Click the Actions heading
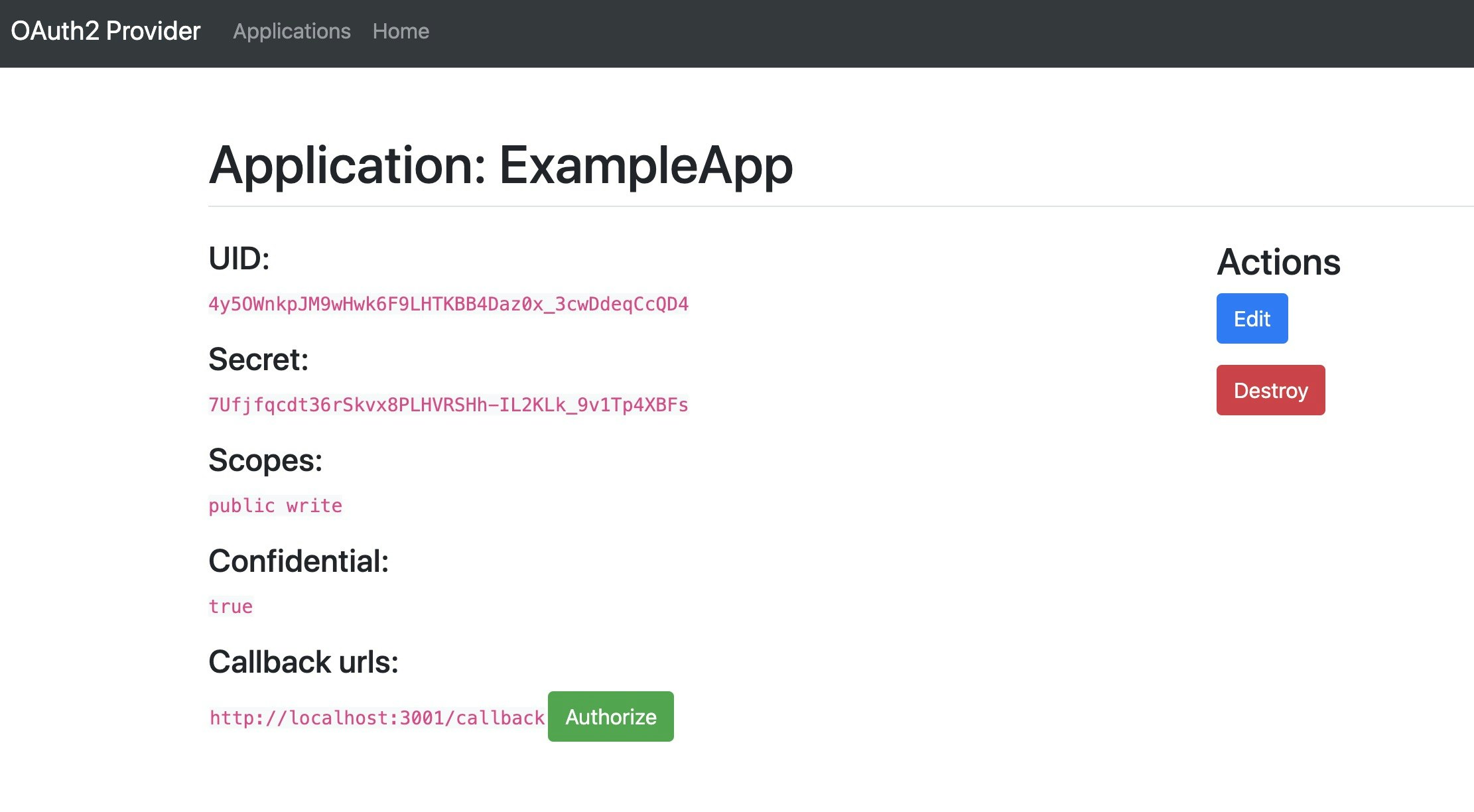 1278,262
